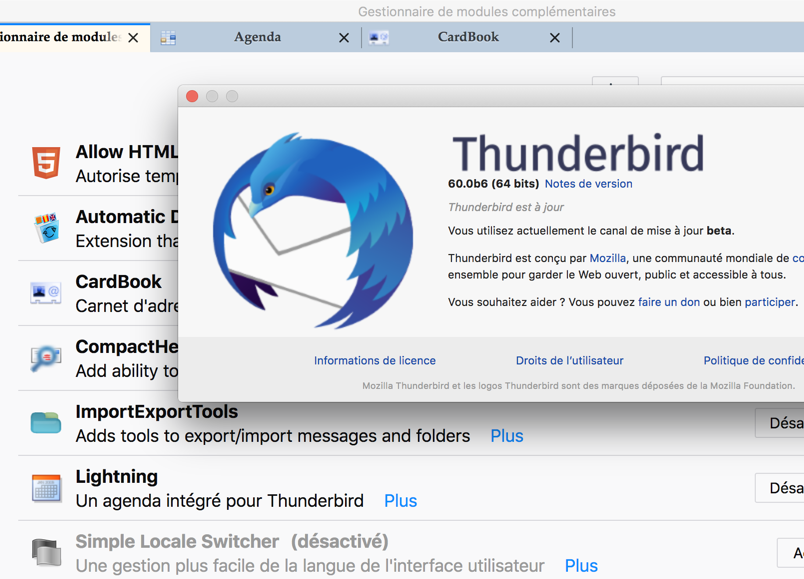Click the Lightning add-on title
This screenshot has height=579, width=804.
[116, 476]
